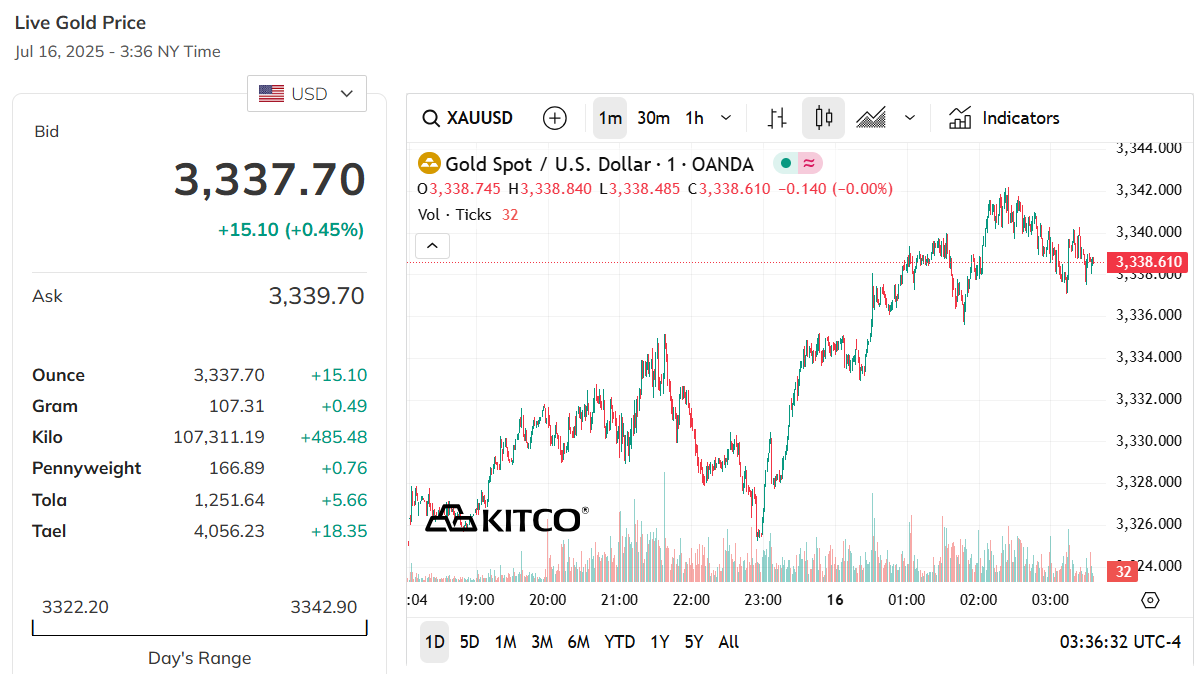Image resolution: width=1202 pixels, height=674 pixels.
Task: Click the chart settings hexagon icon
Action: coord(1150,600)
